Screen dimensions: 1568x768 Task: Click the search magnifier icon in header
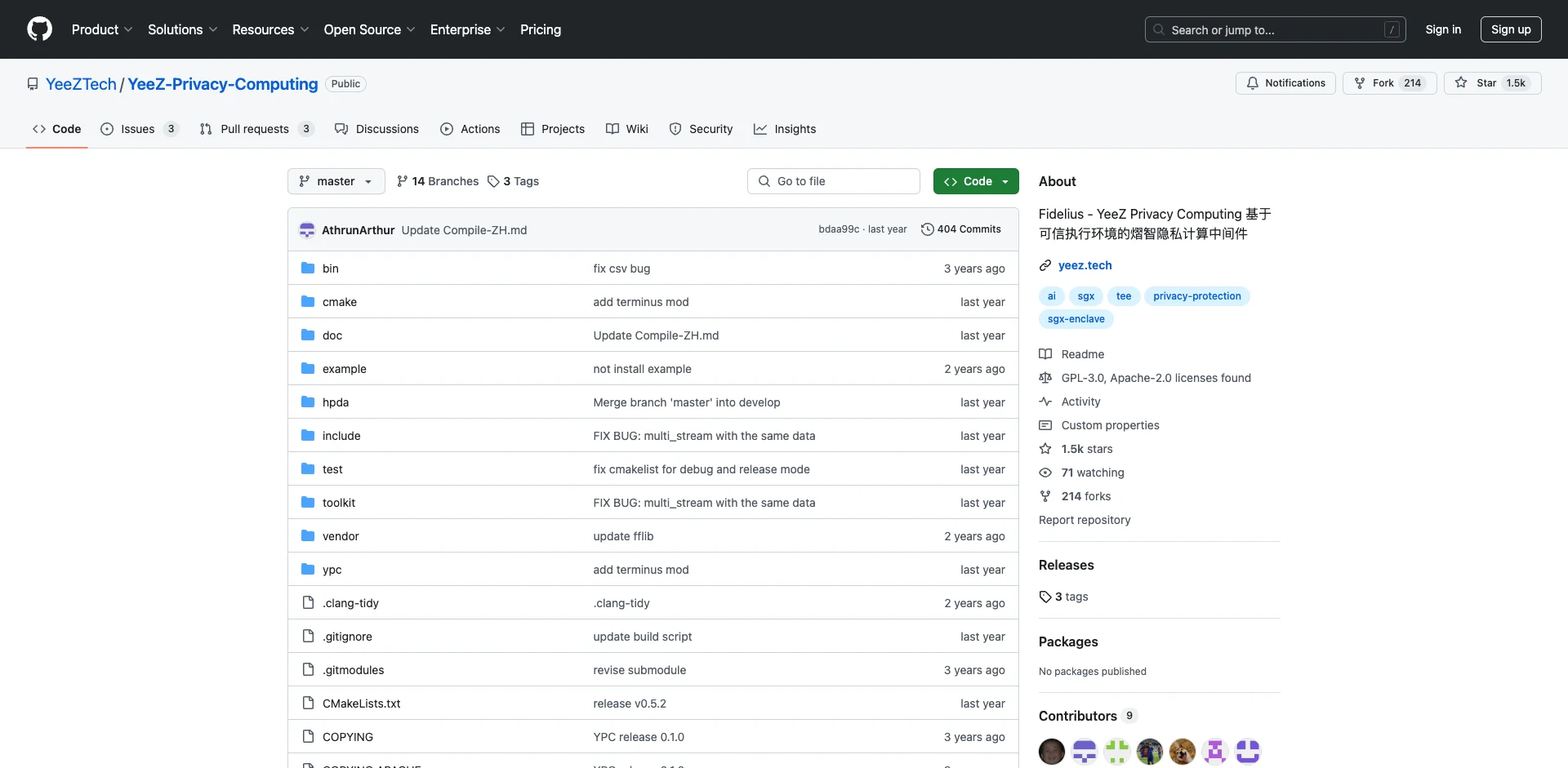1159,29
